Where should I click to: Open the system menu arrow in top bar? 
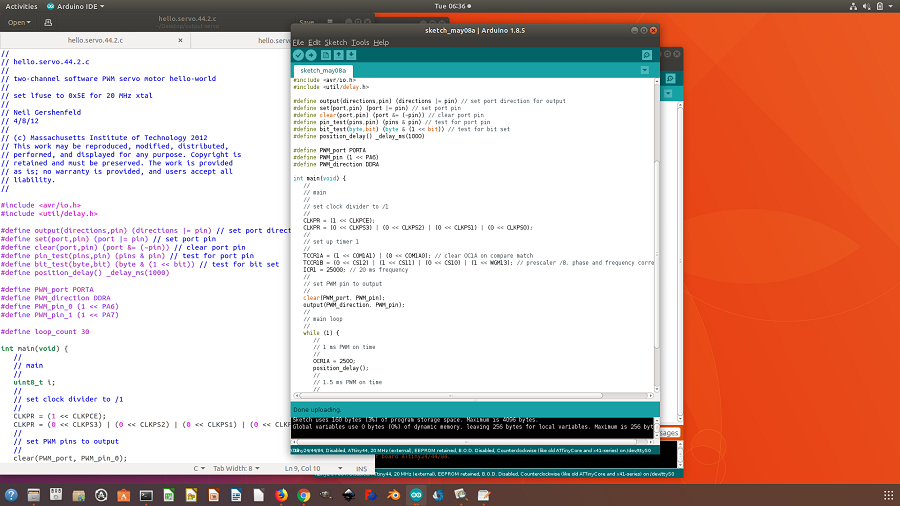[x=891, y=6]
